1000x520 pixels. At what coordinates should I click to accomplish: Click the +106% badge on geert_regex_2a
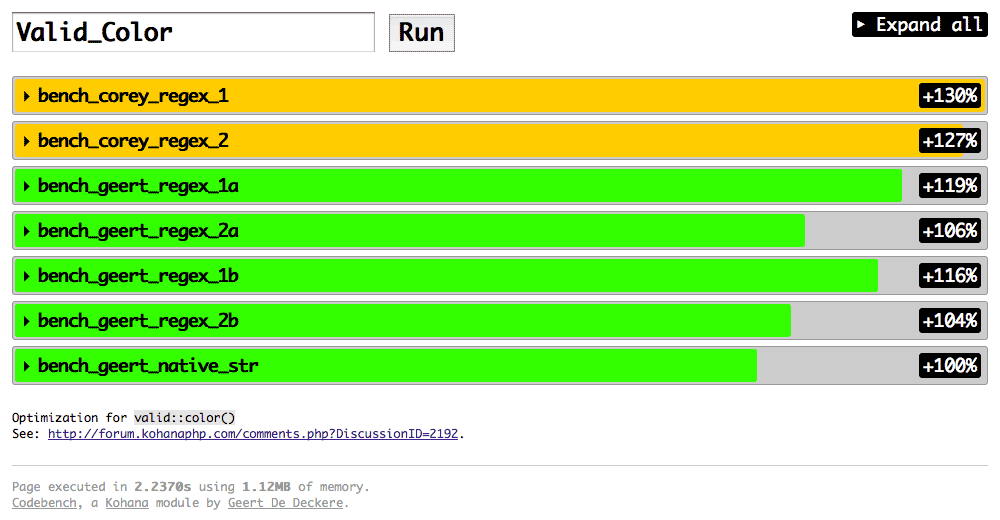[x=949, y=231]
